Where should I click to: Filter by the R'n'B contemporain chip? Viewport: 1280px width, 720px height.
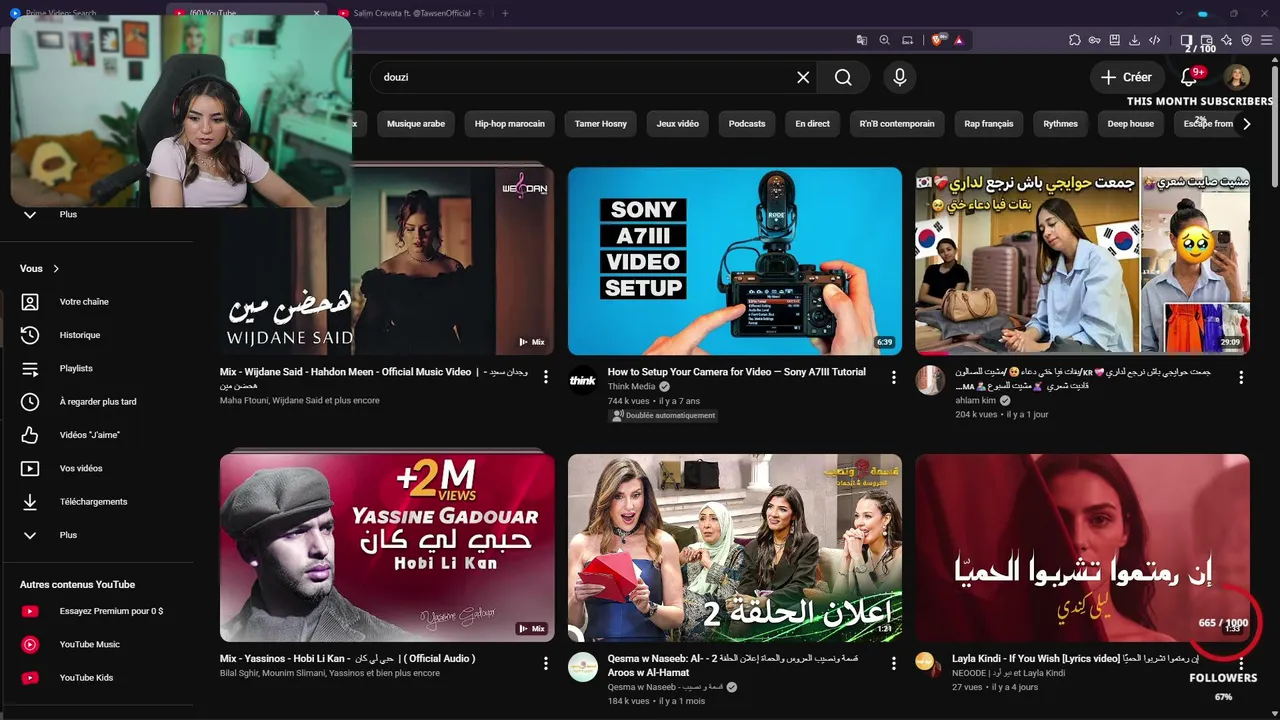[897, 124]
